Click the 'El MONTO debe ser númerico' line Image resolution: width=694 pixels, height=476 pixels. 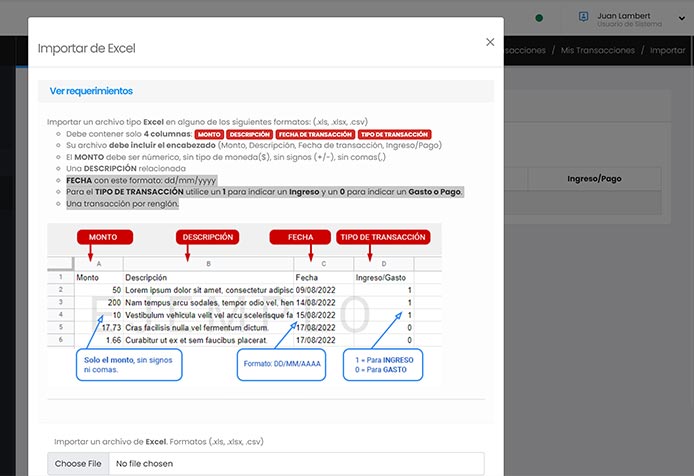coord(226,157)
